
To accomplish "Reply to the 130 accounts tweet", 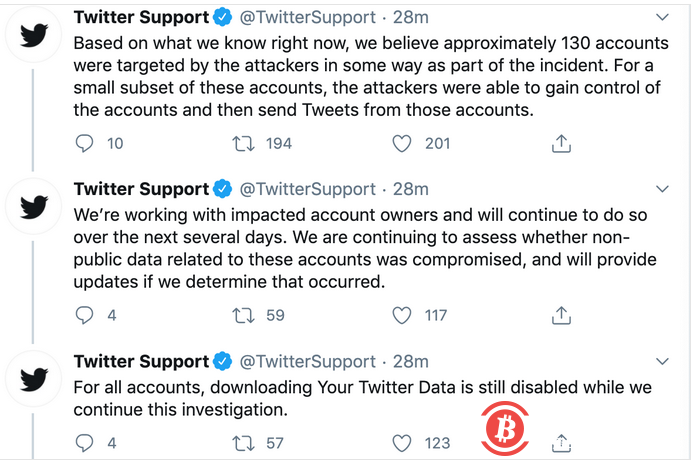I will tap(85, 143).
